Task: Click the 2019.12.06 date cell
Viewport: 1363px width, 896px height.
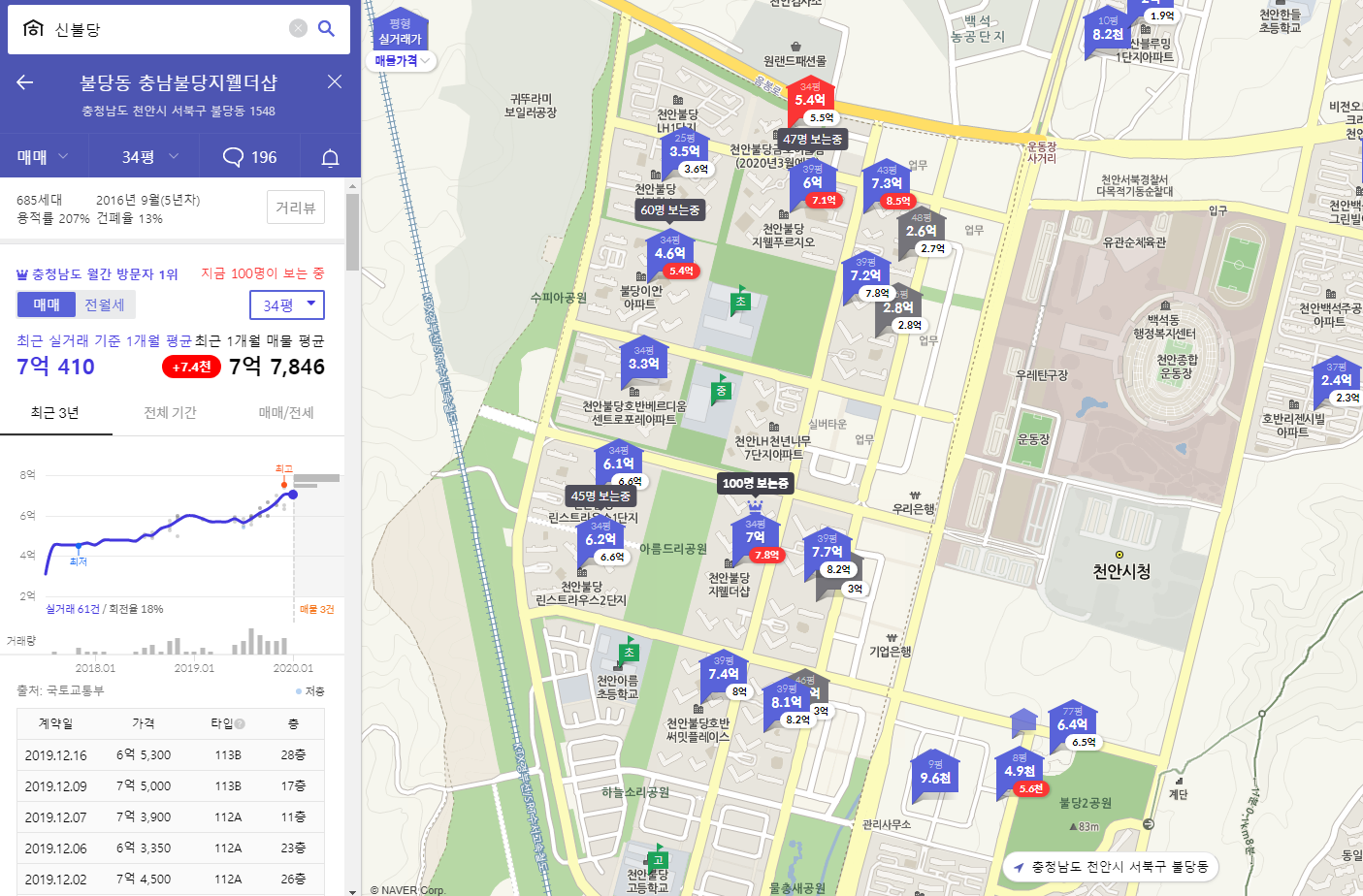Action: coord(55,848)
